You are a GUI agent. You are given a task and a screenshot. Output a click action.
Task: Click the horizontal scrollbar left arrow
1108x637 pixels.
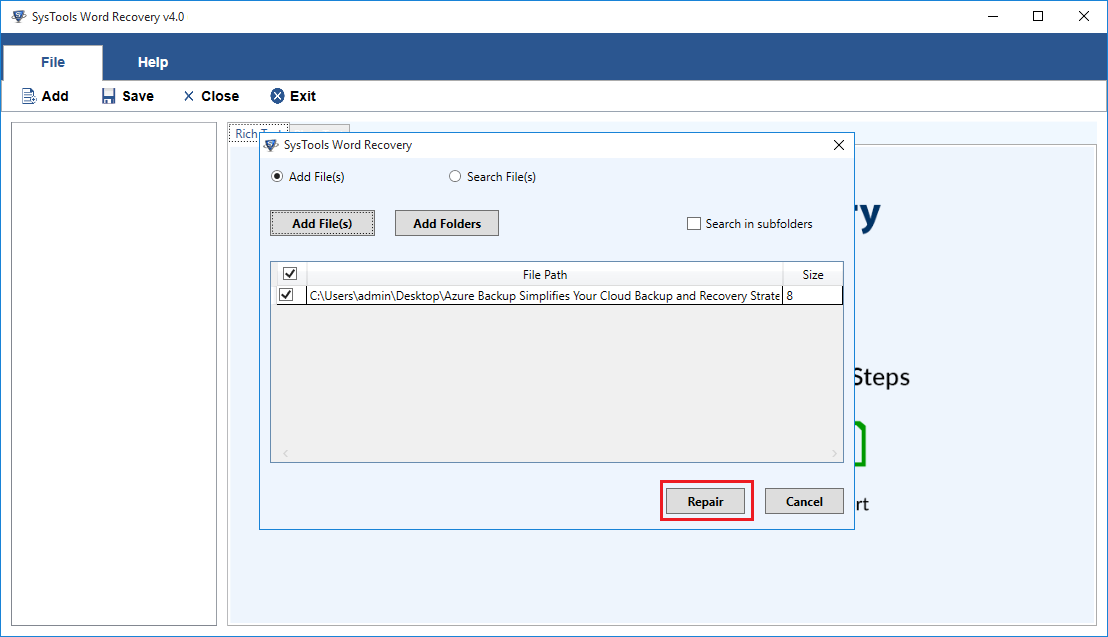(285, 453)
